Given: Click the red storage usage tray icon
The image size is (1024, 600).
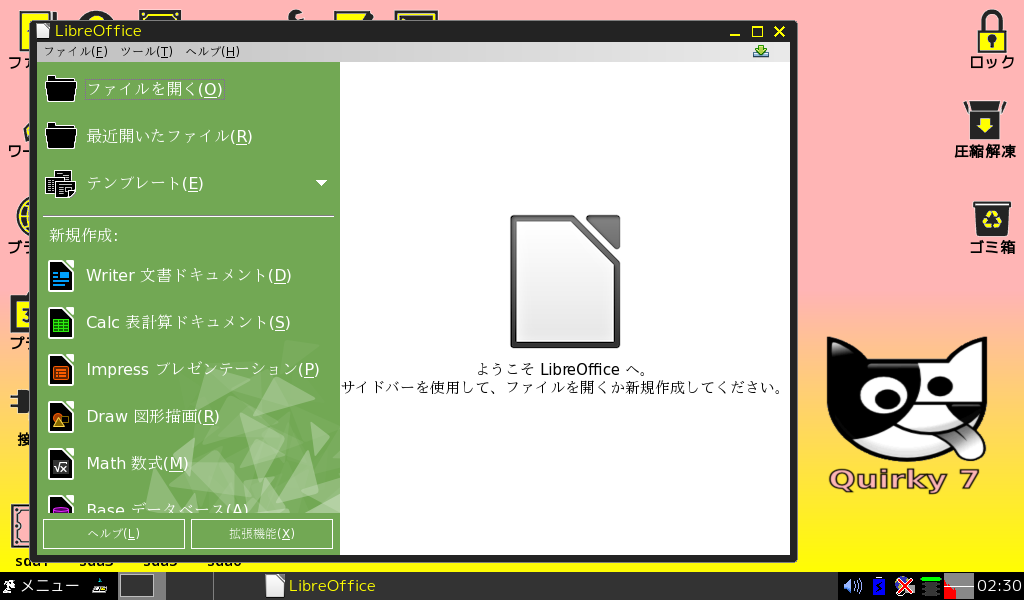Looking at the screenshot, I should (x=959, y=586).
